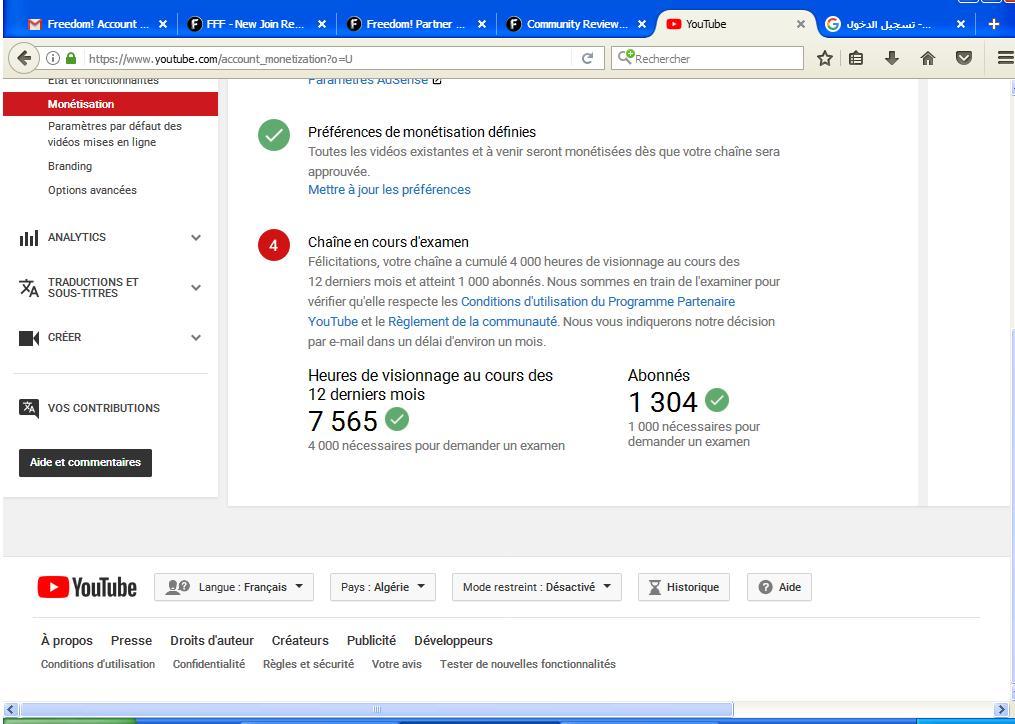Bookmark this page with the star icon
1015x724 pixels.
pos(824,58)
